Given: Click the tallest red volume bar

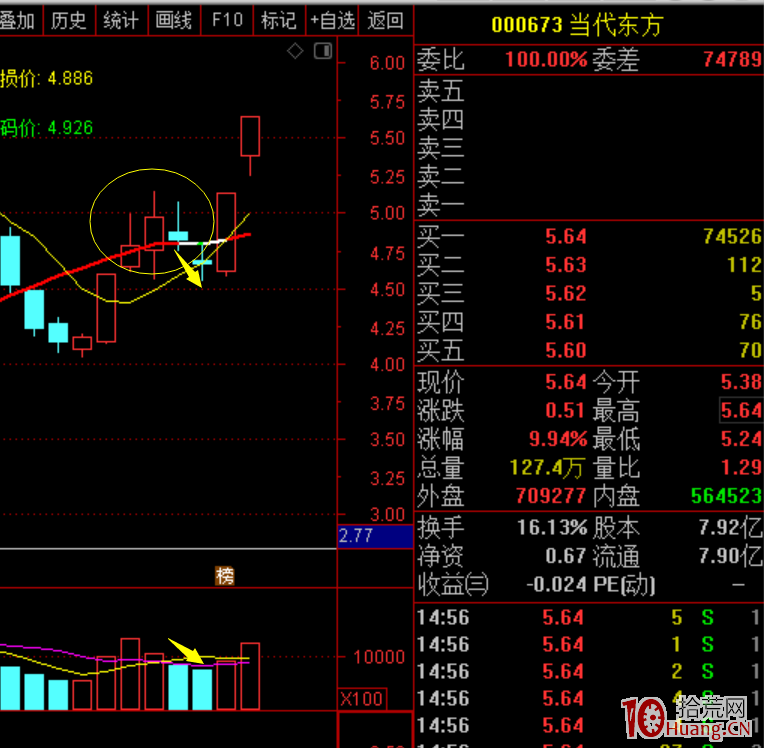Looking at the screenshot, I should [x=130, y=673].
